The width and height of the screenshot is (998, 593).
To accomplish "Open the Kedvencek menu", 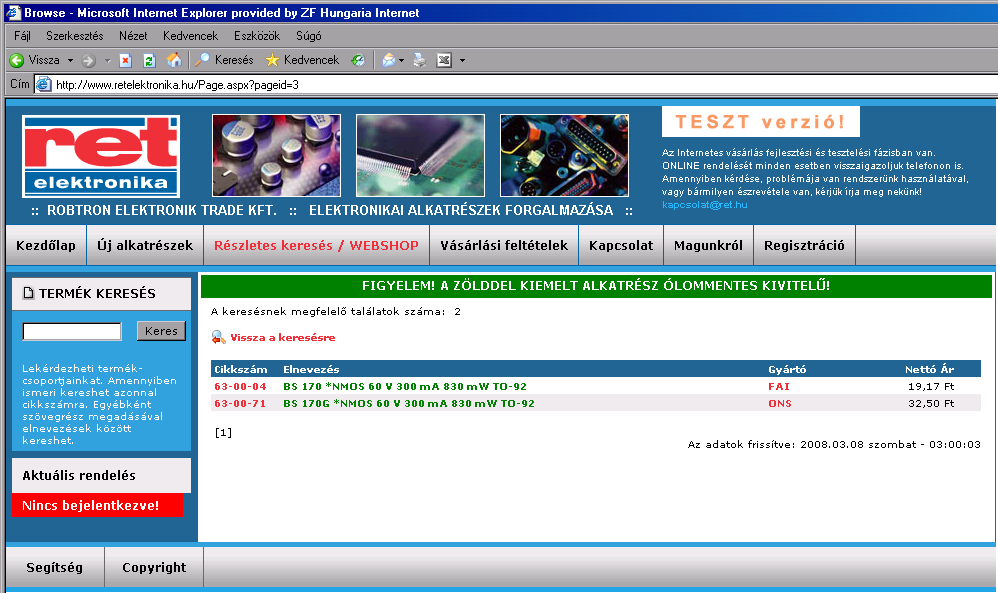I will pos(190,36).
